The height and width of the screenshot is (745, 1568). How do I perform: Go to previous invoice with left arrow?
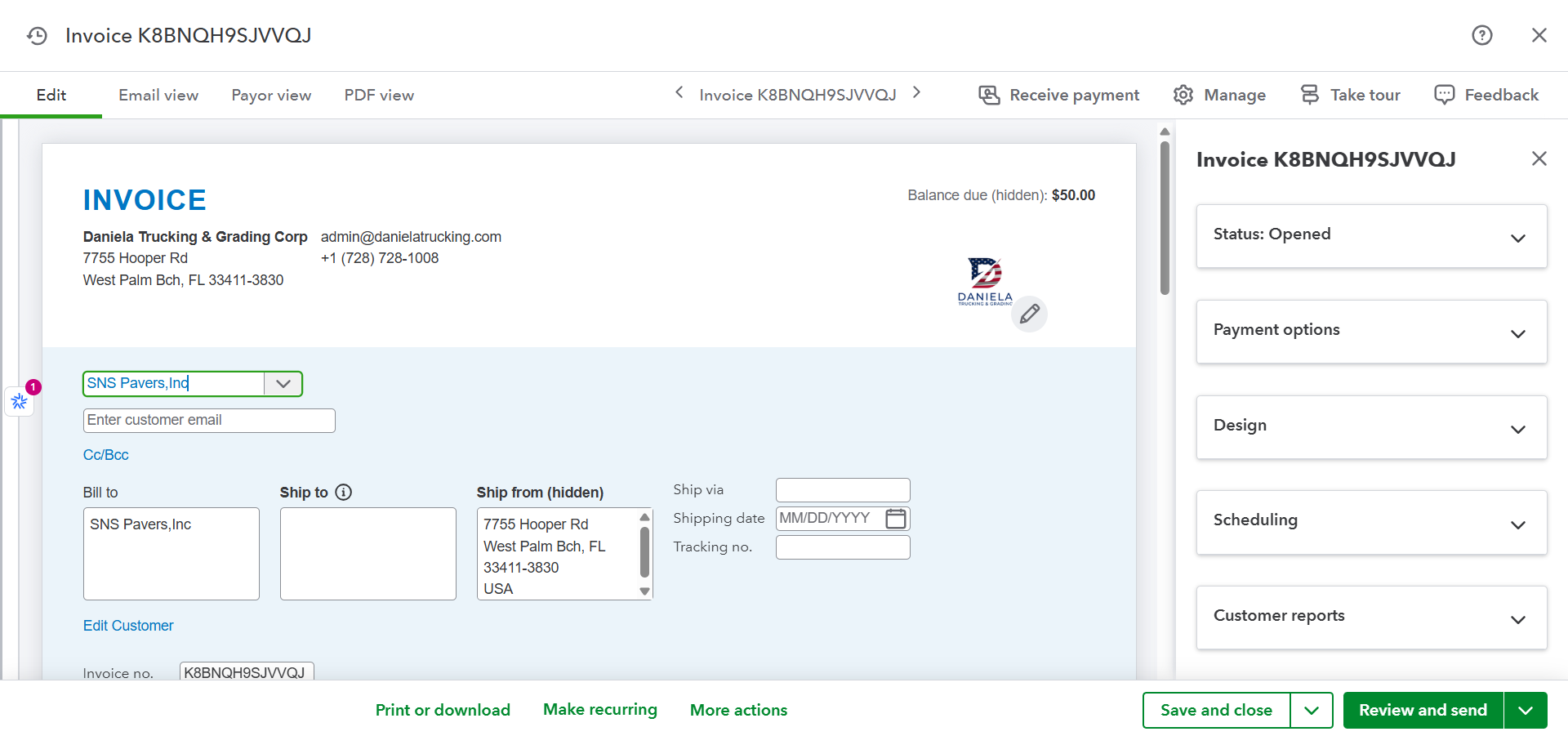pyautogui.click(x=679, y=93)
